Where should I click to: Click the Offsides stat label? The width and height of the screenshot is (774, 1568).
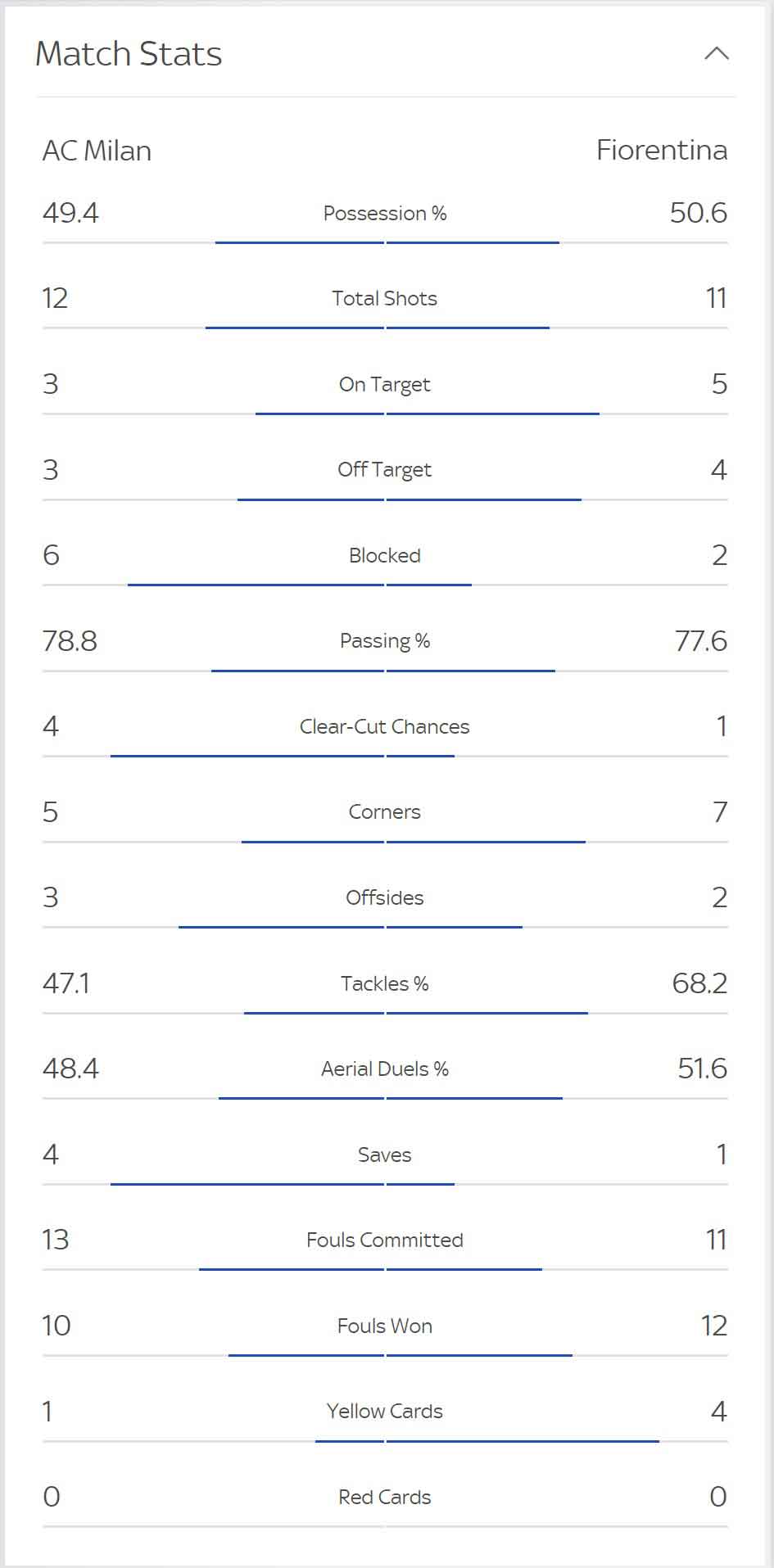click(x=385, y=898)
